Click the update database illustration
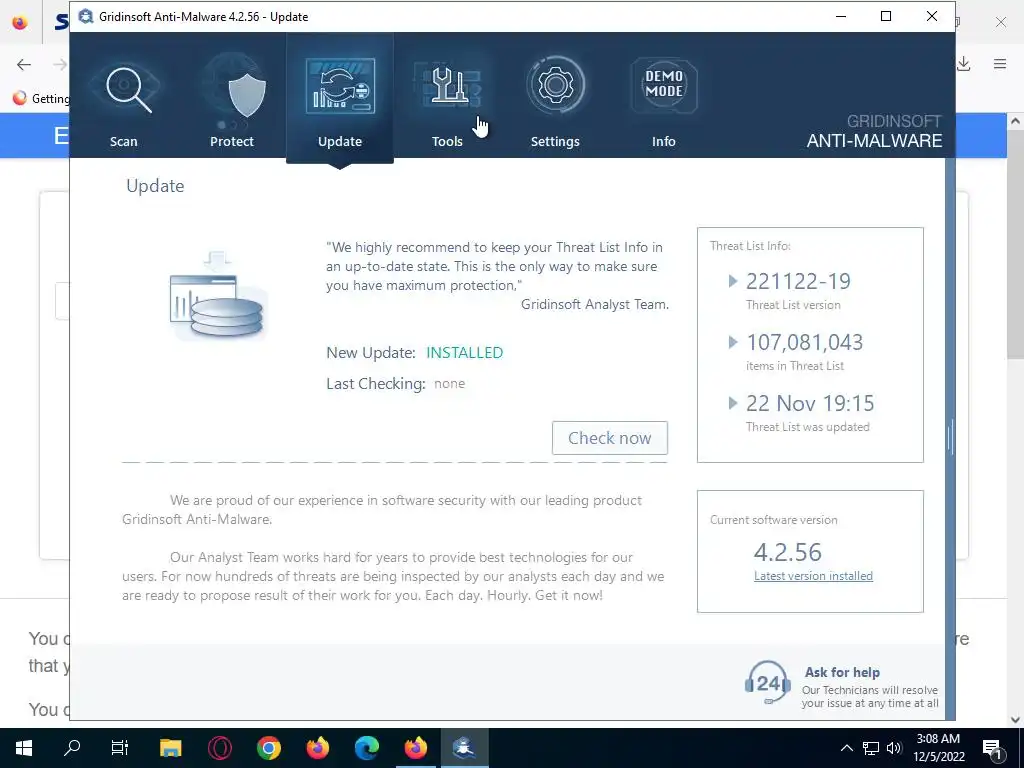This screenshot has width=1024, height=768. (x=217, y=296)
